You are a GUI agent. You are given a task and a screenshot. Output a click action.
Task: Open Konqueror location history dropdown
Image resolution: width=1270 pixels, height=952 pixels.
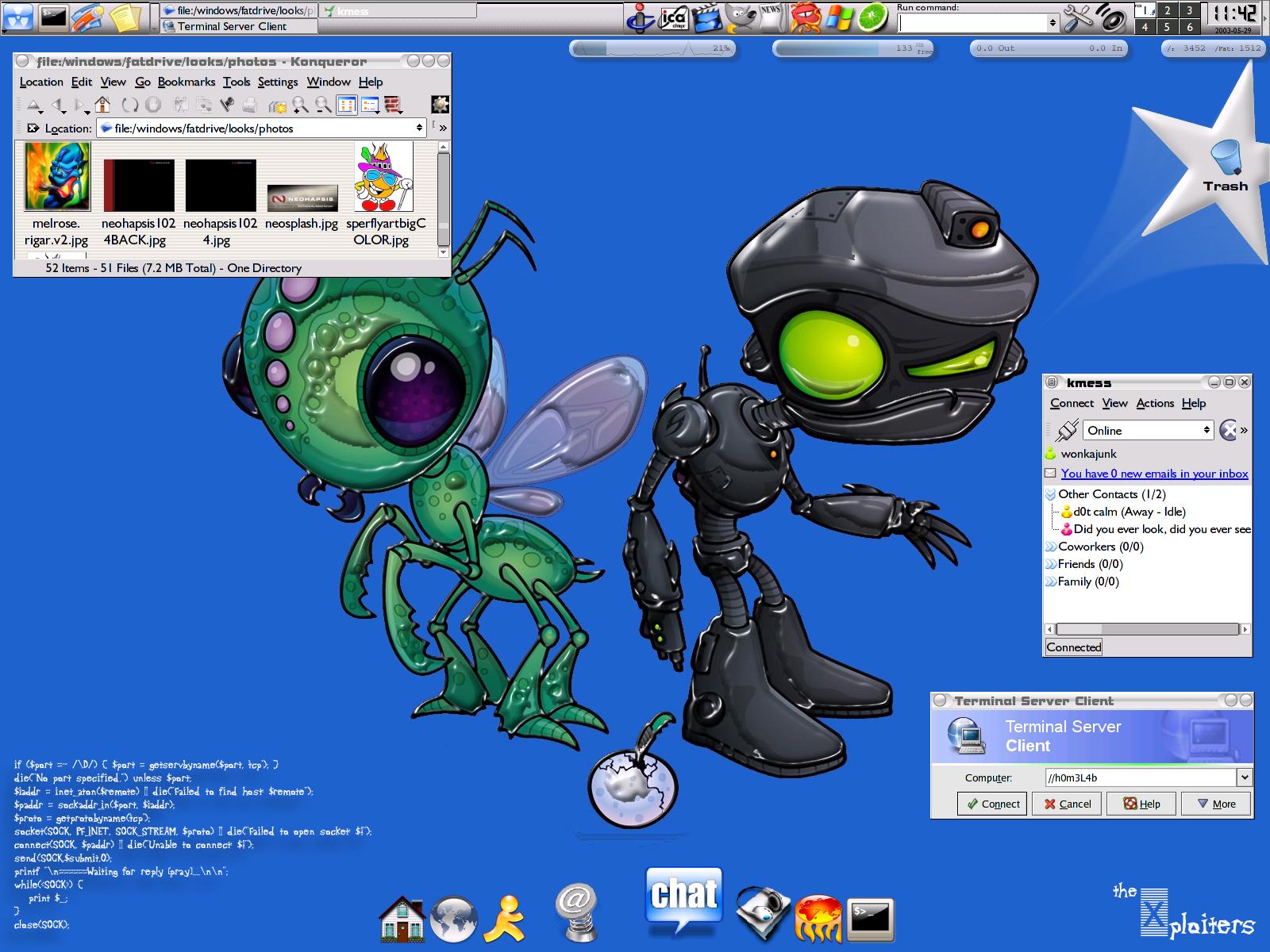point(419,128)
